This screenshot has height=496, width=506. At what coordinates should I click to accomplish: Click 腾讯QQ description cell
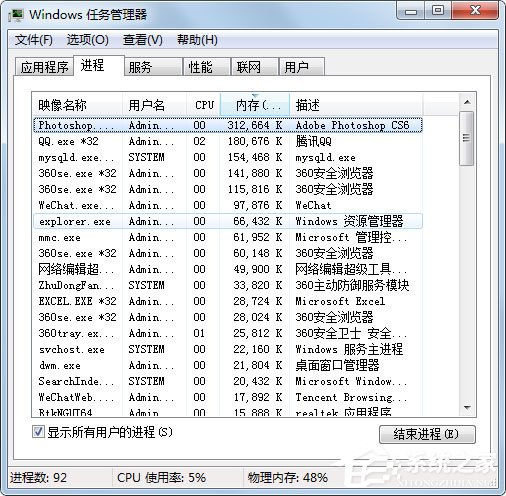(x=314, y=141)
